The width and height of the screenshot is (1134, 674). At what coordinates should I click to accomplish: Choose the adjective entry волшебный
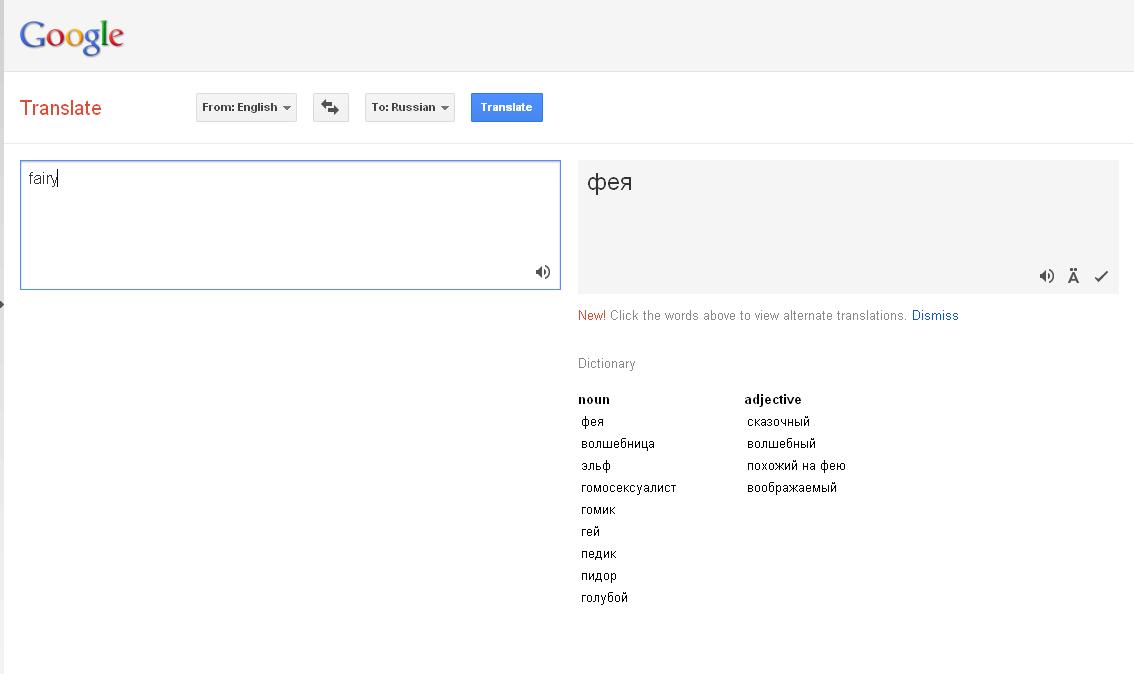(781, 444)
